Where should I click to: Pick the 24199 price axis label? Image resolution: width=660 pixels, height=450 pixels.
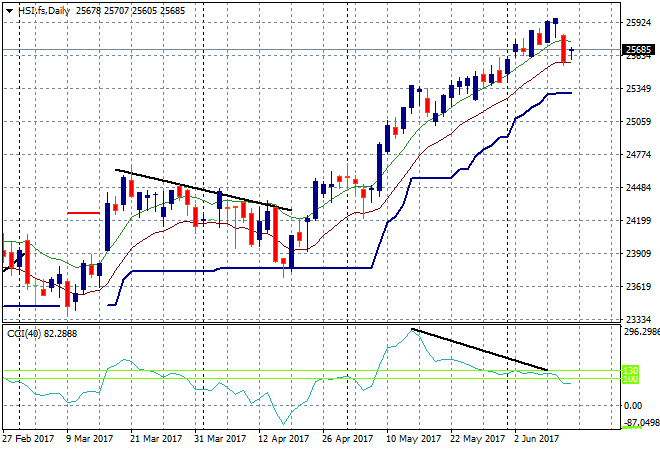tap(639, 221)
